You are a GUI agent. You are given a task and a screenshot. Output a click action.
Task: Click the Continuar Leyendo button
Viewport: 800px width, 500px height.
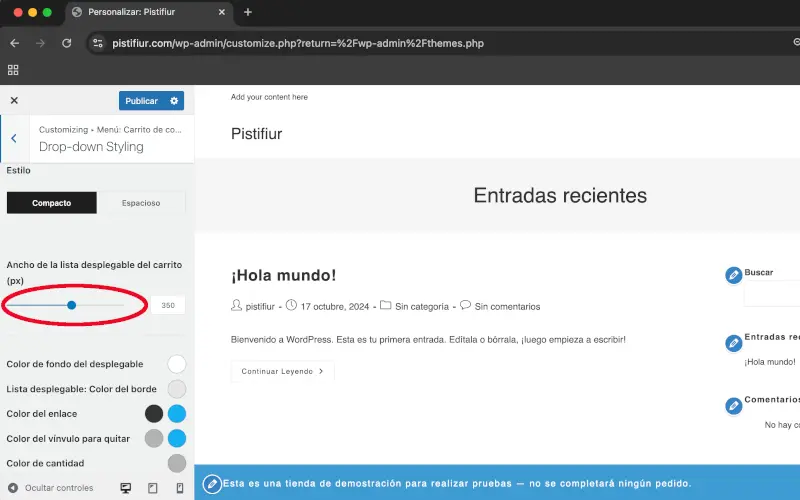click(282, 371)
